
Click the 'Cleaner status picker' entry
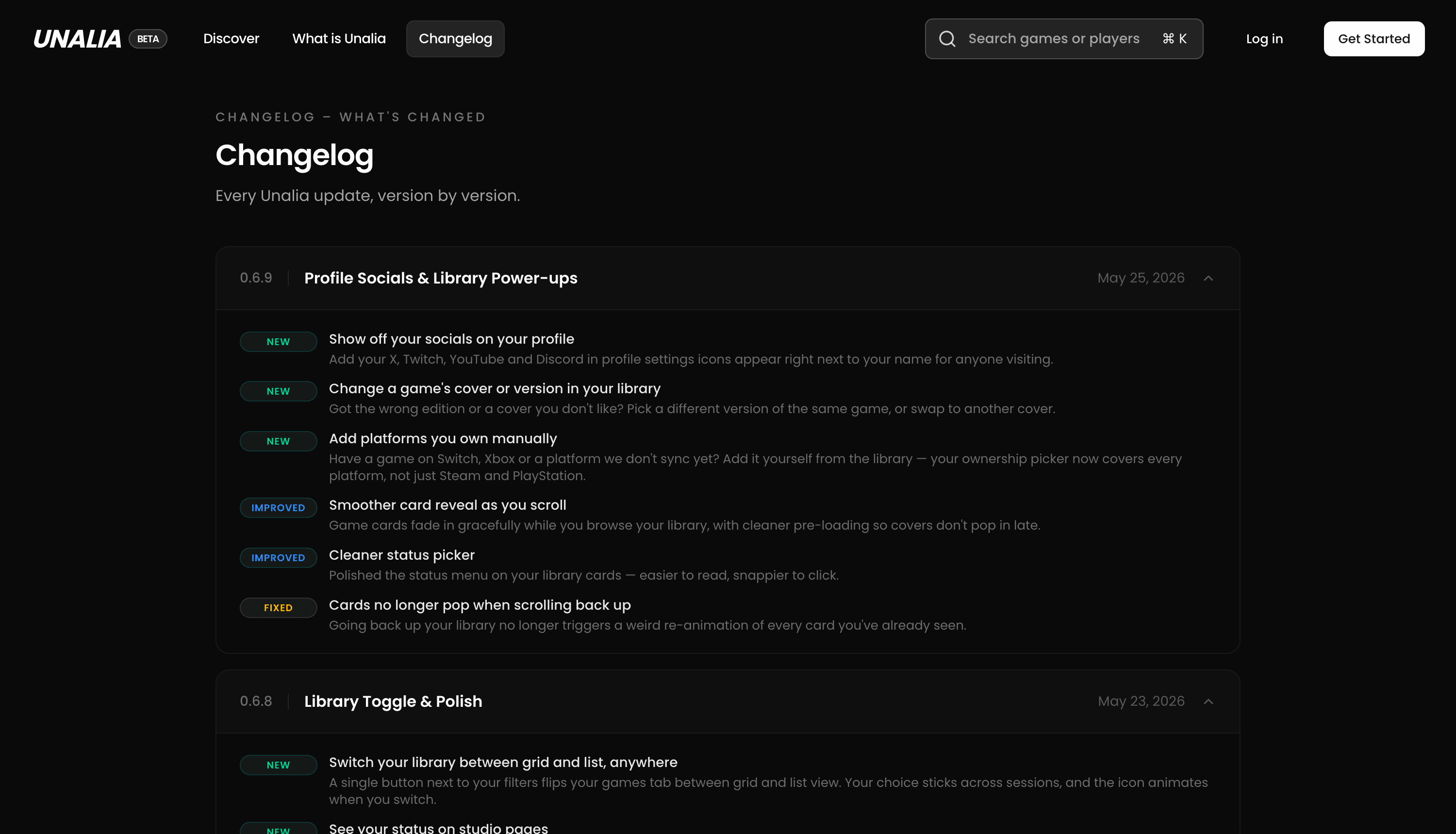(401, 555)
